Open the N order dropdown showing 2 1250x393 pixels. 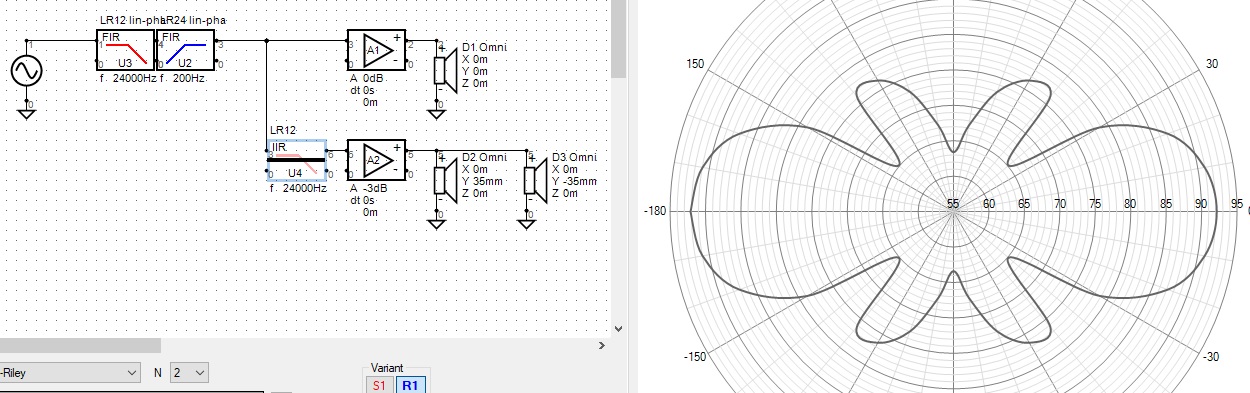click(x=189, y=373)
